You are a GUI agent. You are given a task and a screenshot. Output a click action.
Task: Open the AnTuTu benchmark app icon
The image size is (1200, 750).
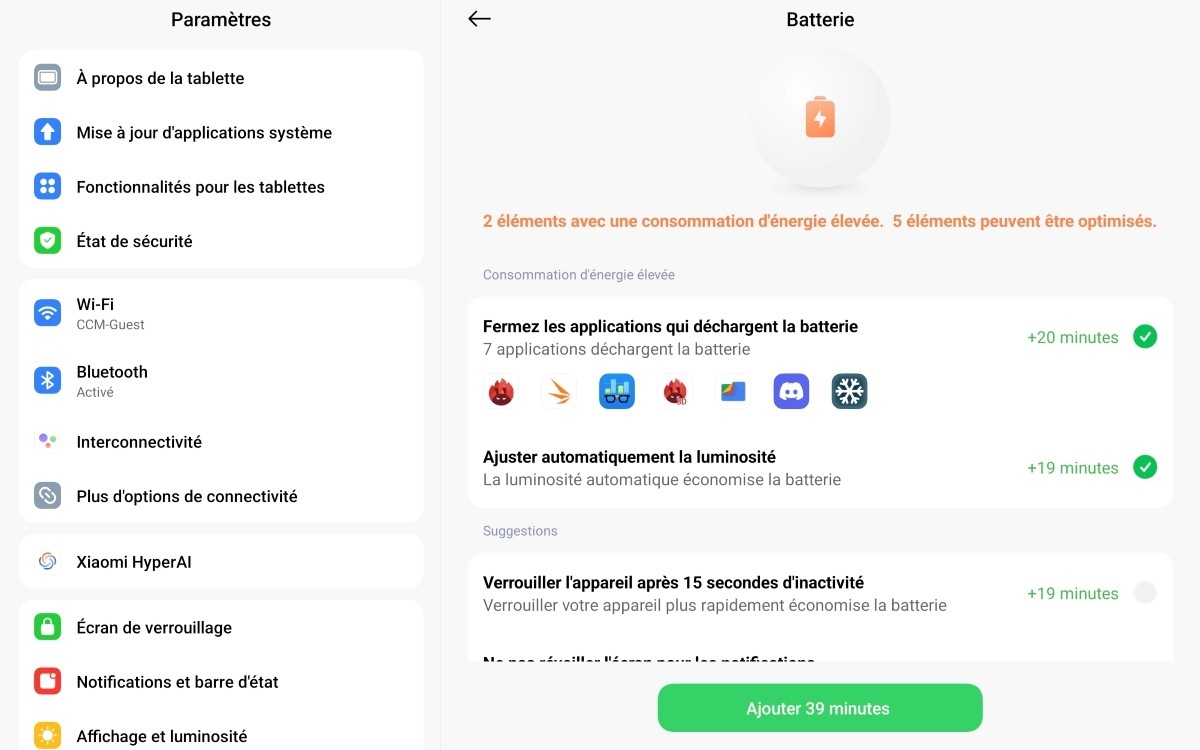pyautogui.click(x=501, y=391)
